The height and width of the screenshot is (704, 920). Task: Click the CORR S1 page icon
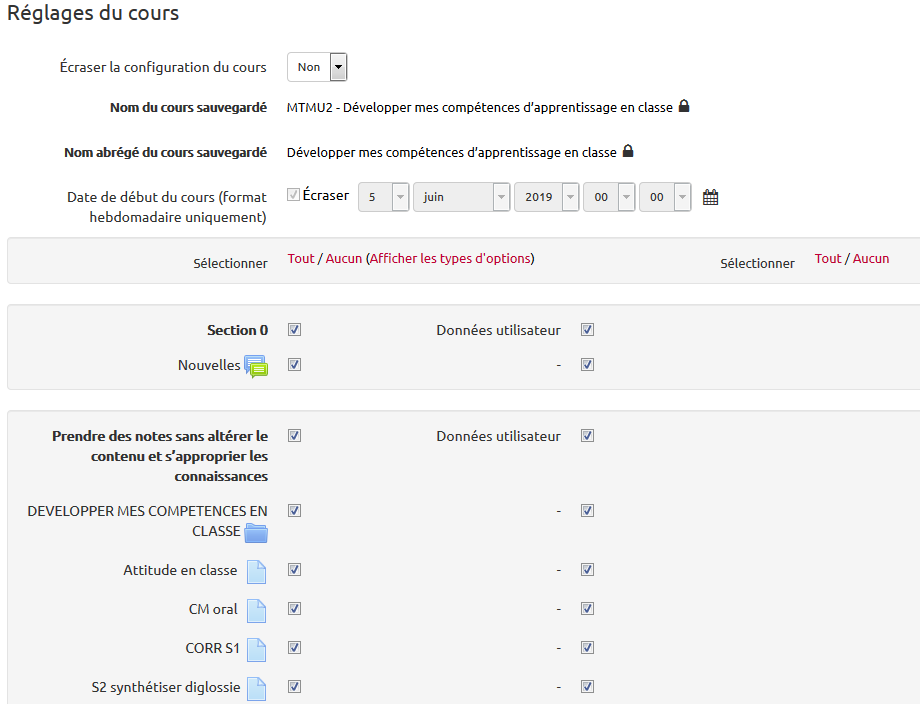(x=257, y=649)
